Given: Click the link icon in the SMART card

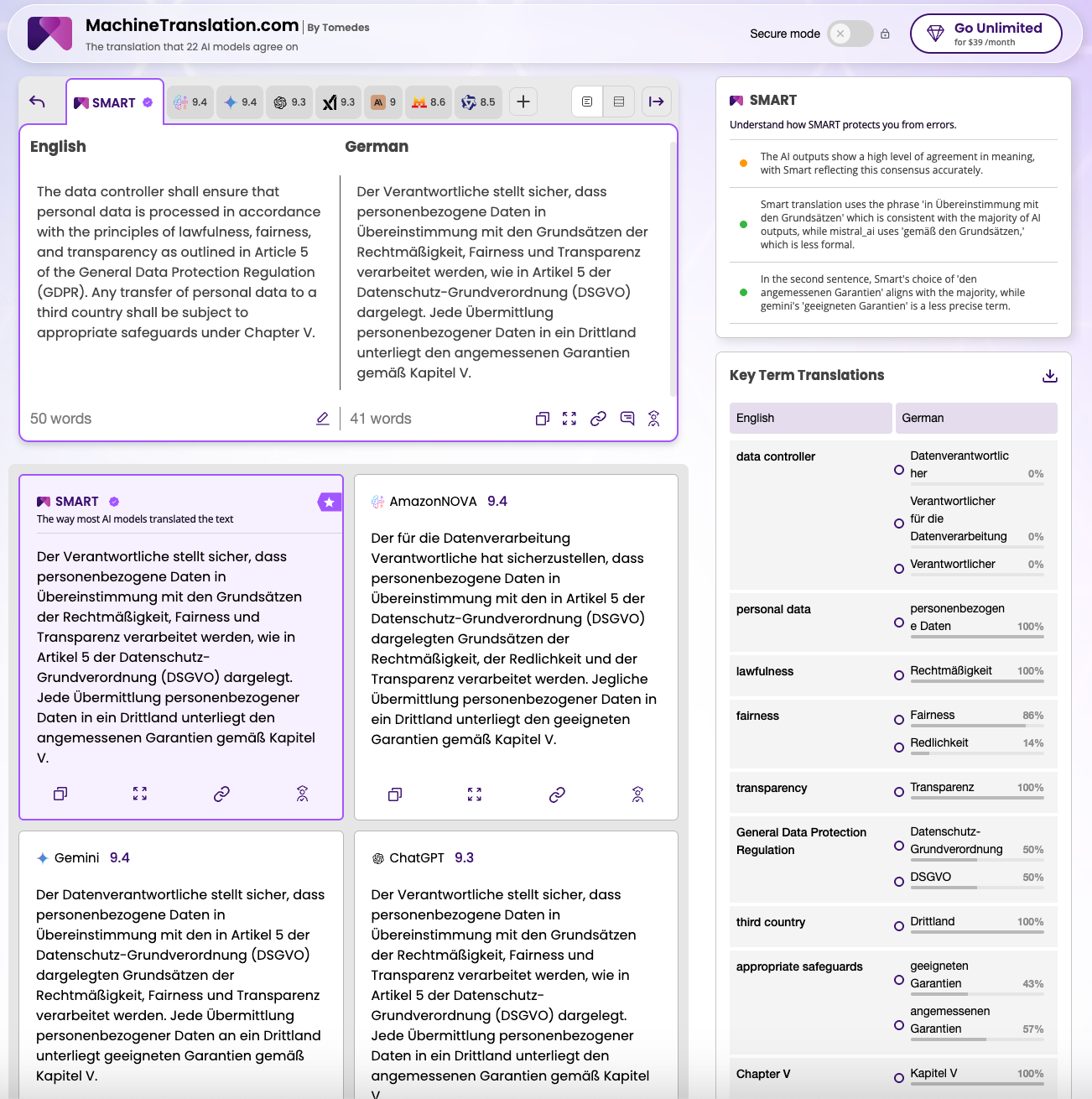Looking at the screenshot, I should pos(221,794).
